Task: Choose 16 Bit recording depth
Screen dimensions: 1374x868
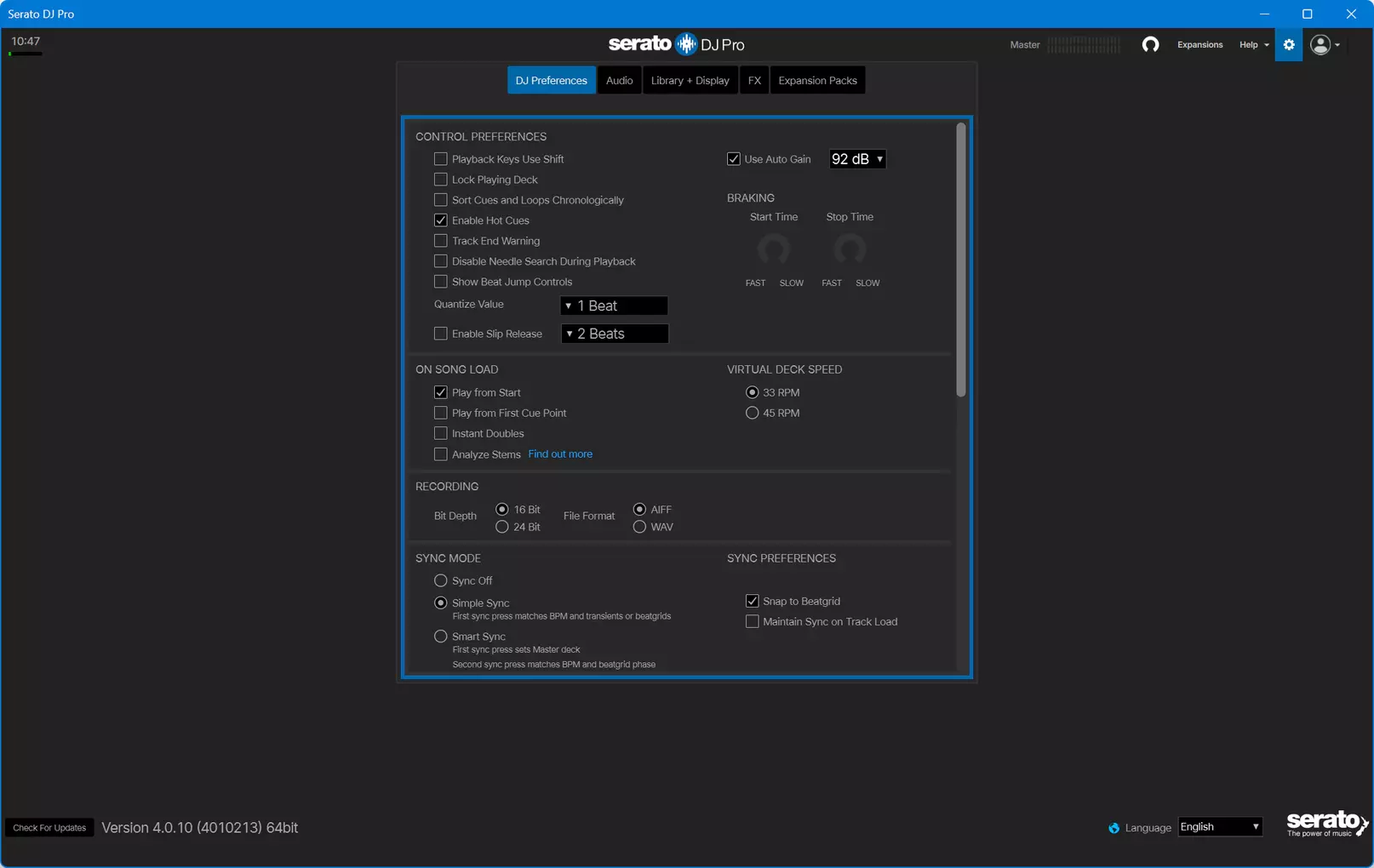Action: click(502, 509)
